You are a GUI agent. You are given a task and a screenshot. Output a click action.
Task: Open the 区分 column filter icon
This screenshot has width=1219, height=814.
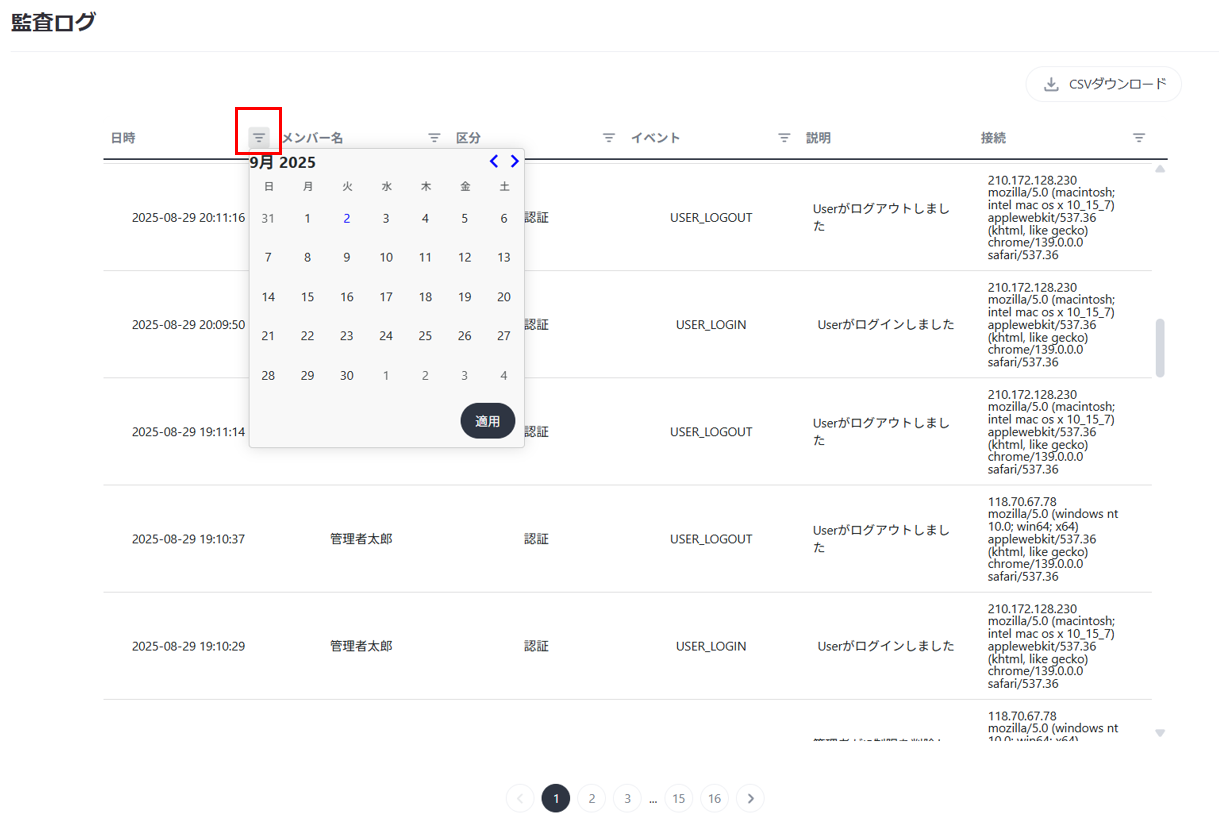[x=608, y=138]
